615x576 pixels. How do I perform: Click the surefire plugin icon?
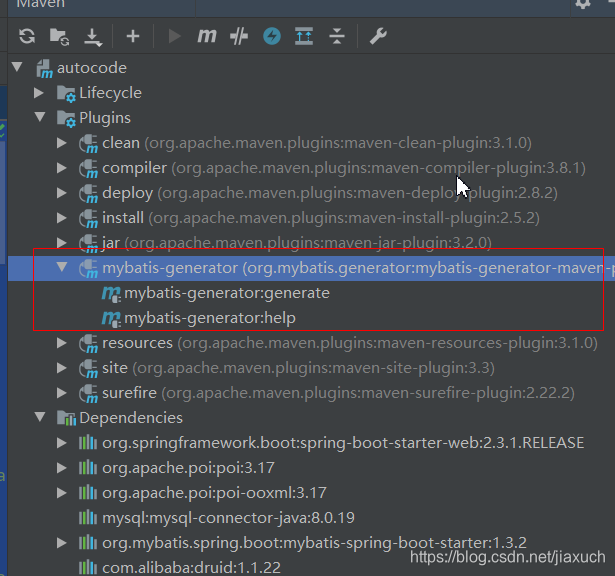pyautogui.click(x=88, y=394)
